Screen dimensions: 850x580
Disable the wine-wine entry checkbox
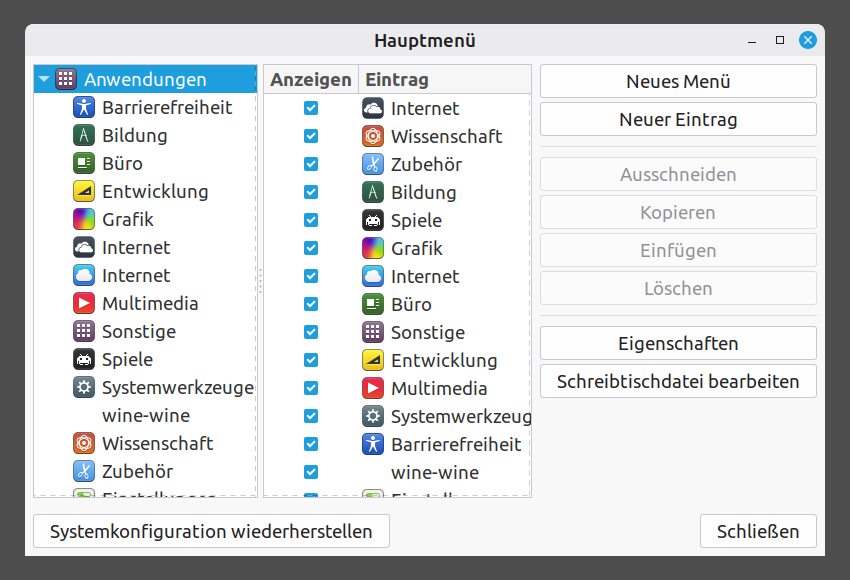pos(311,473)
